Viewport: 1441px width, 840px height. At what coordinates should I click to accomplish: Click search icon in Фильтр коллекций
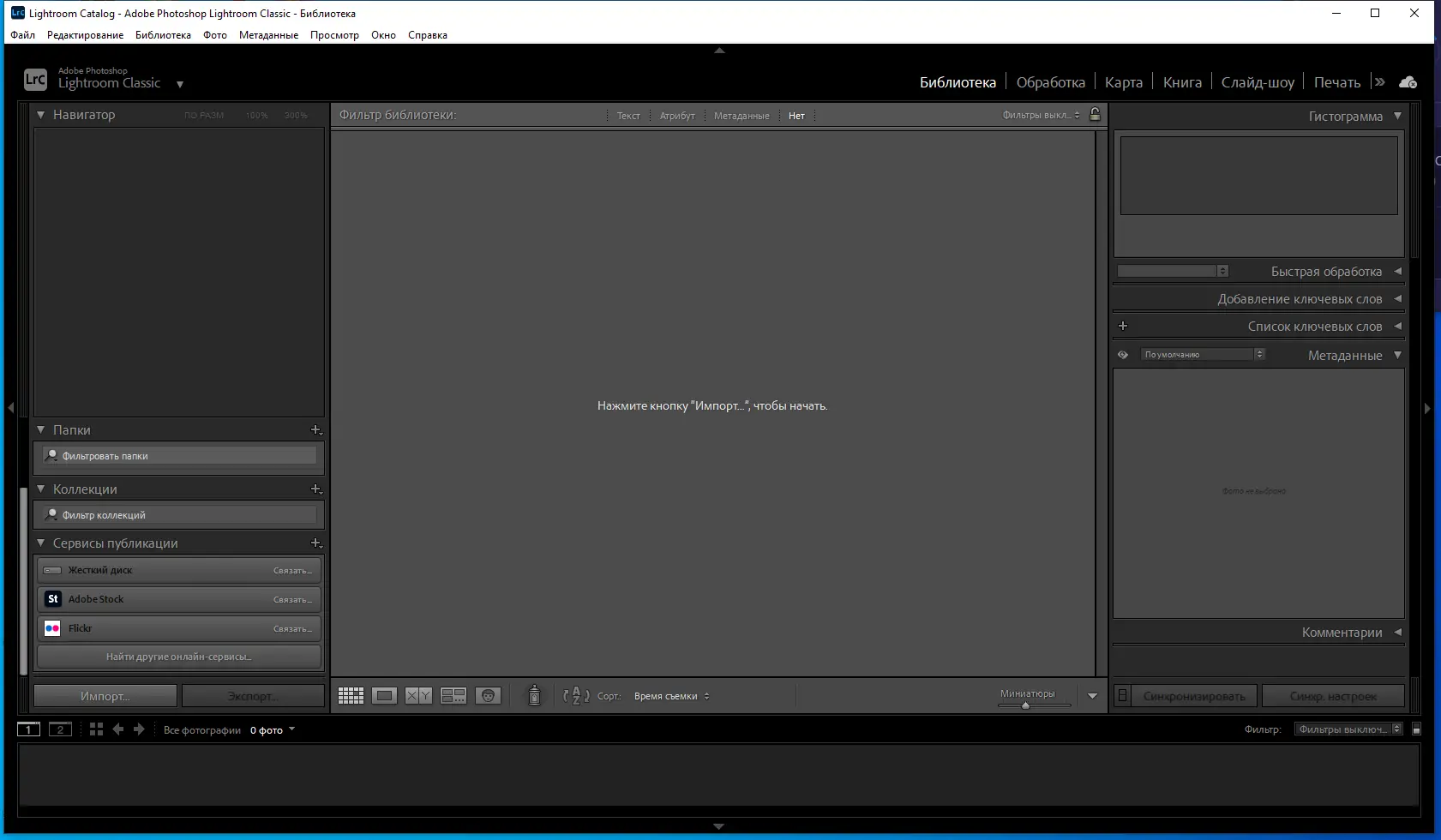(51, 515)
